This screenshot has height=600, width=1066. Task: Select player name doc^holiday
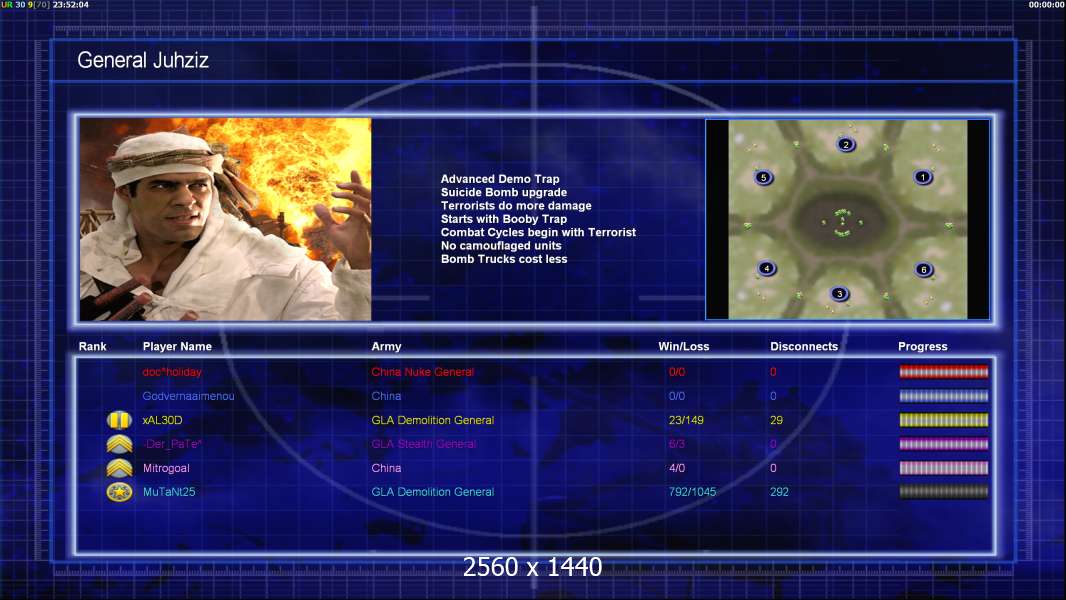pyautogui.click(x=172, y=372)
